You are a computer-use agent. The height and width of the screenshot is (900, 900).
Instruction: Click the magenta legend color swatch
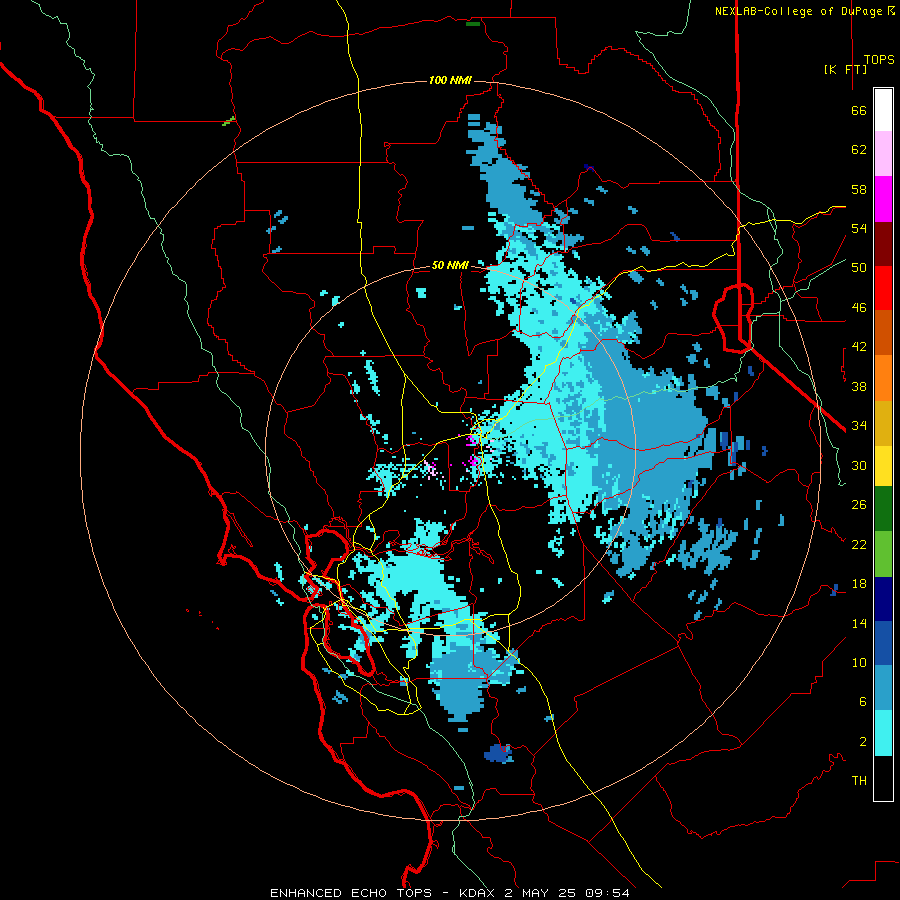click(883, 199)
